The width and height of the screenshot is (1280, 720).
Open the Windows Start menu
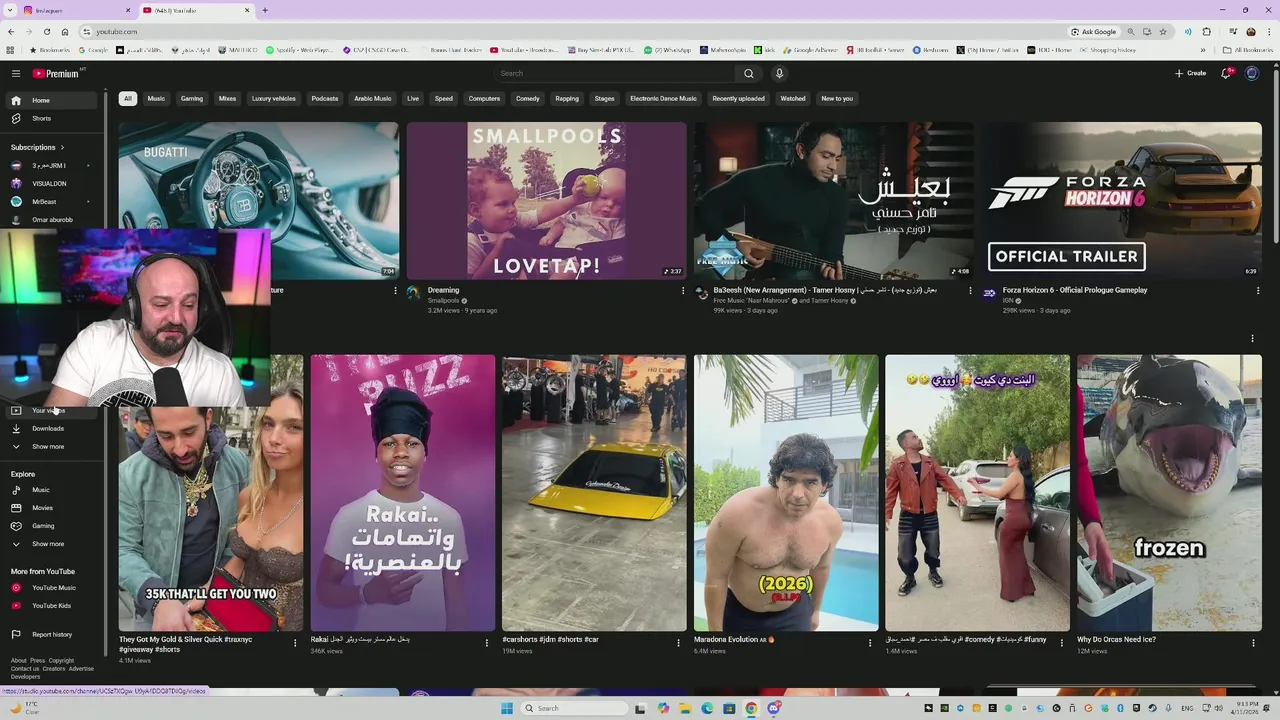click(507, 708)
